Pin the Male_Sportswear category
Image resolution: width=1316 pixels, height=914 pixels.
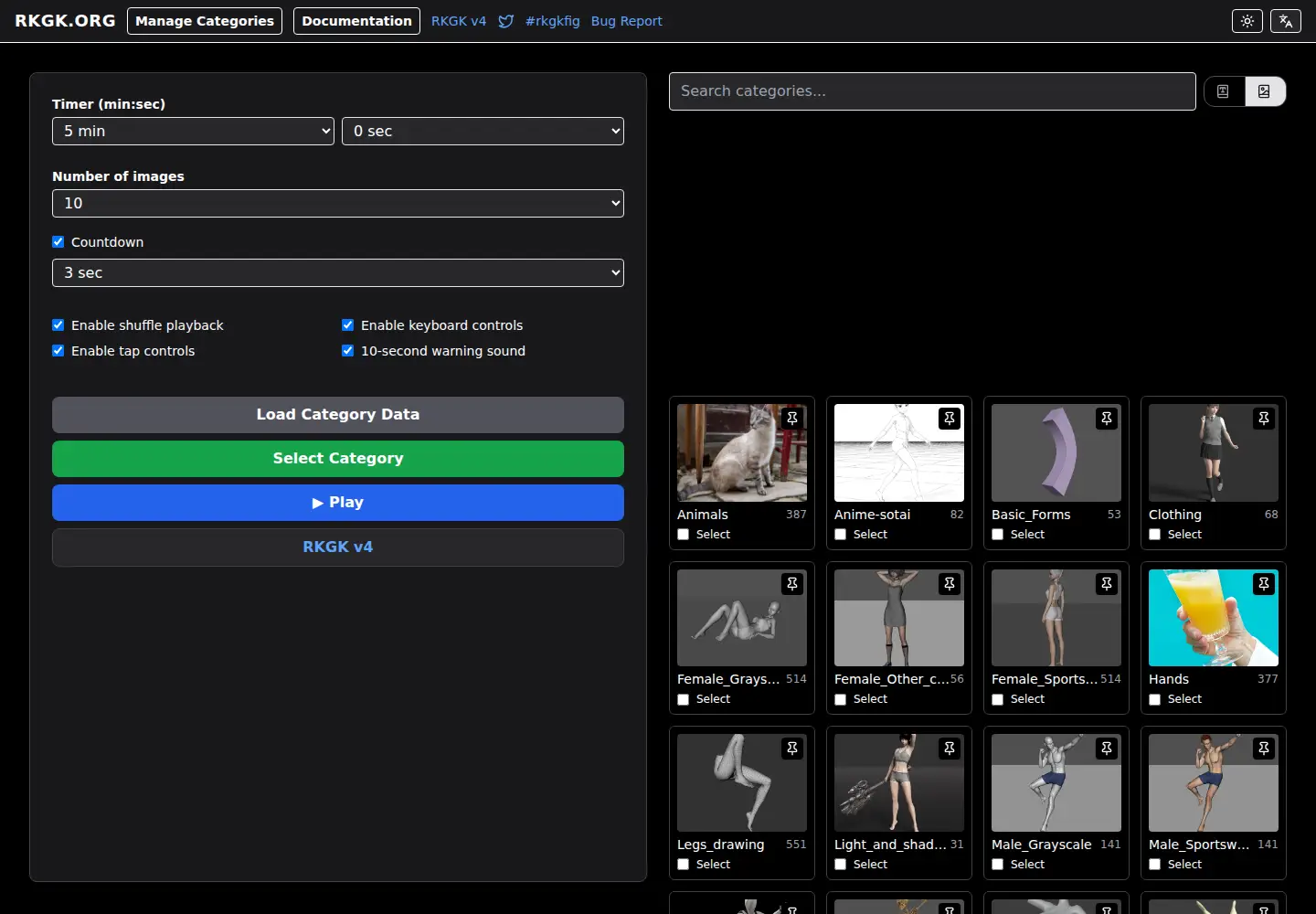(1264, 749)
